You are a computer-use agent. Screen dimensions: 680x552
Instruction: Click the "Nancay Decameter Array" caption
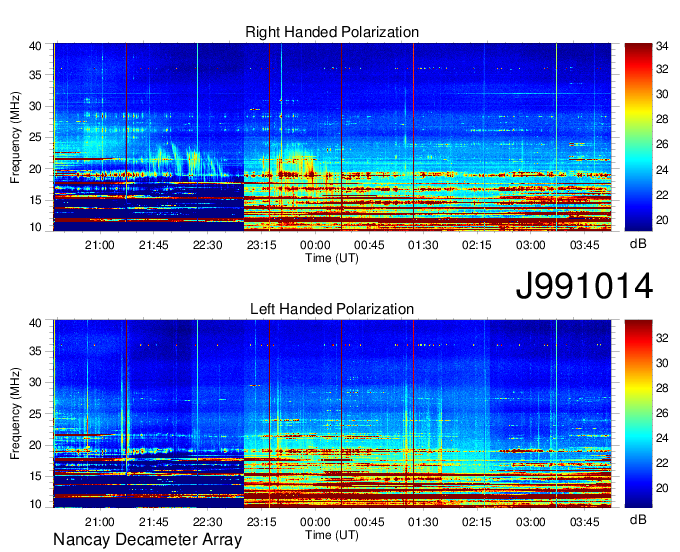(147, 540)
